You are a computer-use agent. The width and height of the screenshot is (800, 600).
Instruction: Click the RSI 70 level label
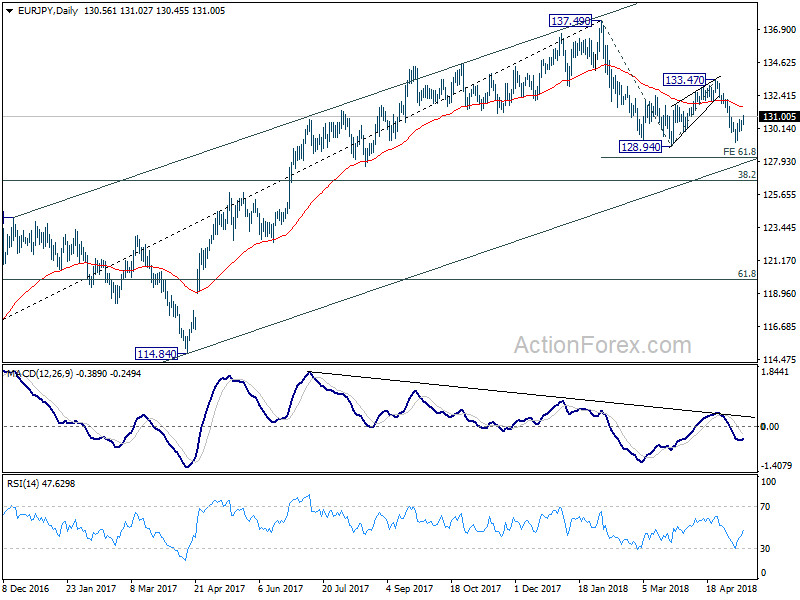click(x=766, y=507)
